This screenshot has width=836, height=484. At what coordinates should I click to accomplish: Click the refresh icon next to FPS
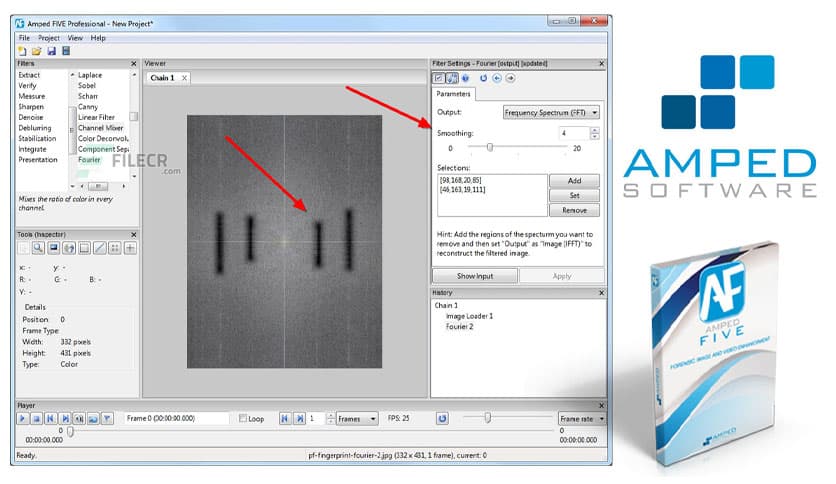click(x=443, y=418)
